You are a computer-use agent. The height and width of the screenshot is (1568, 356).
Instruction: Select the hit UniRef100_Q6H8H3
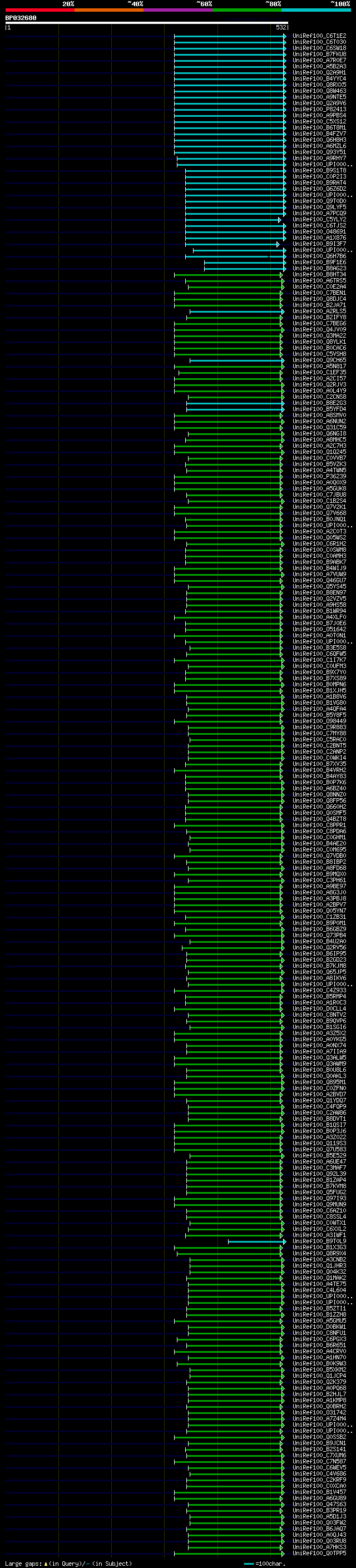click(319, 140)
